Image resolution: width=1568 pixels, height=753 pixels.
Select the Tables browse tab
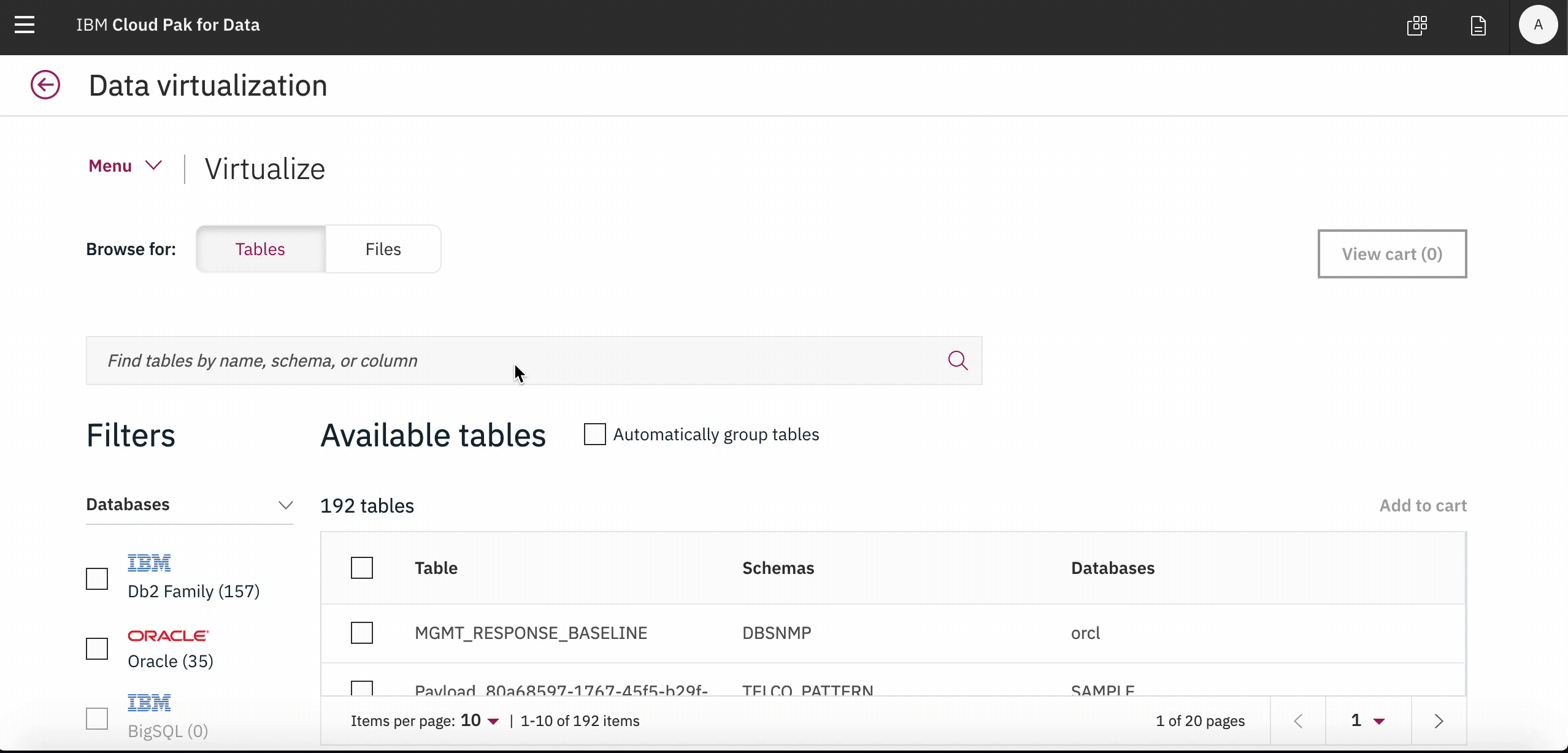click(x=260, y=250)
